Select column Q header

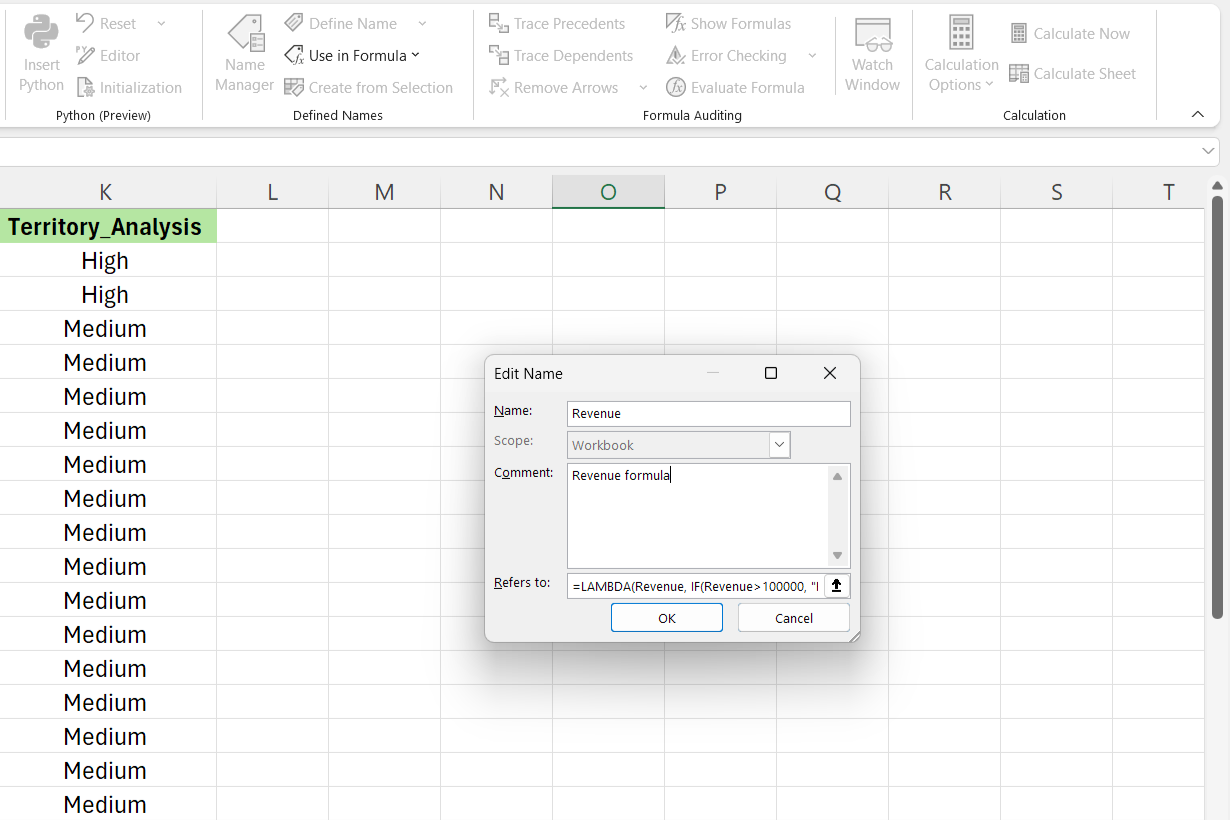click(x=832, y=192)
